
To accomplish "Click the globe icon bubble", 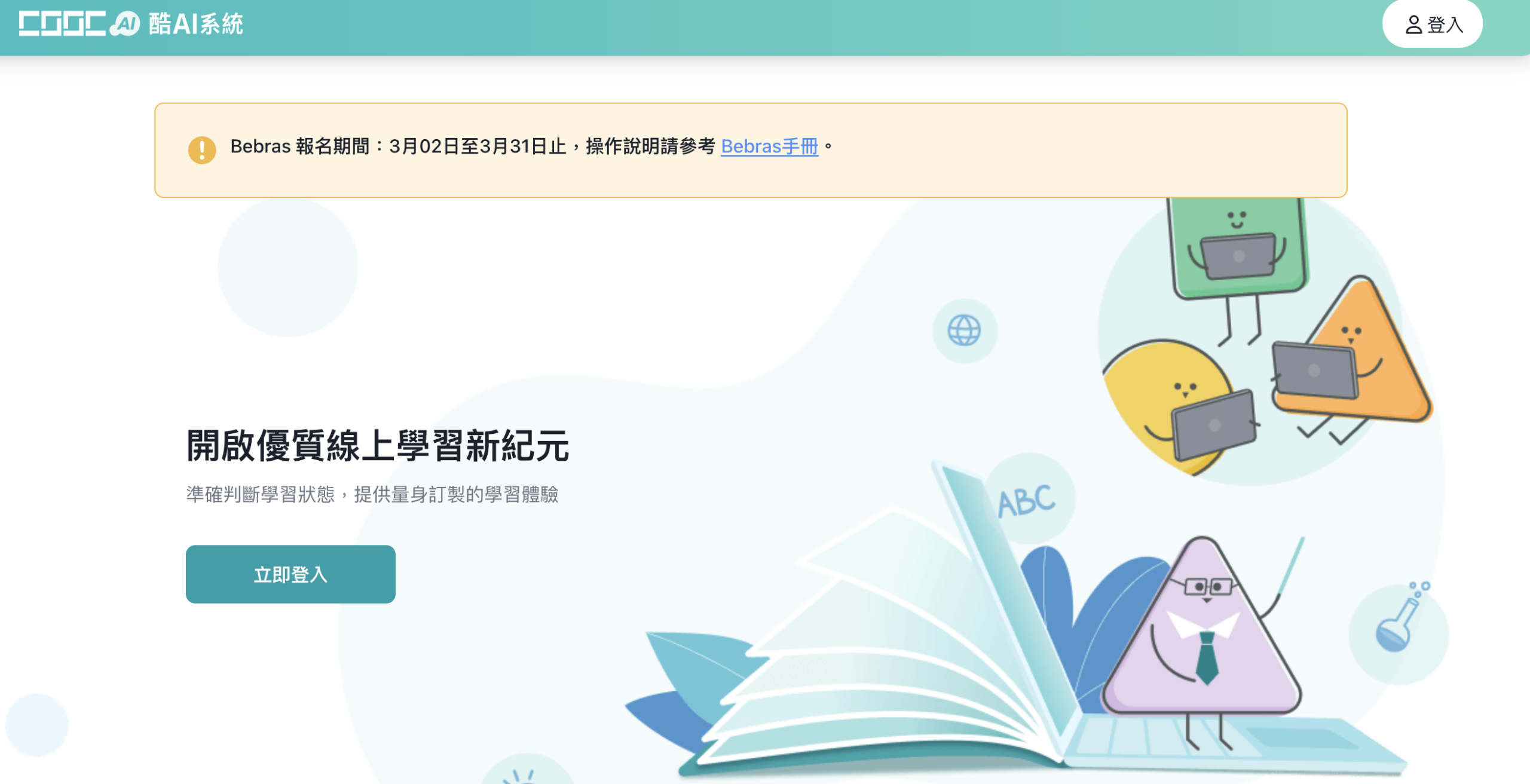I will coord(964,330).
